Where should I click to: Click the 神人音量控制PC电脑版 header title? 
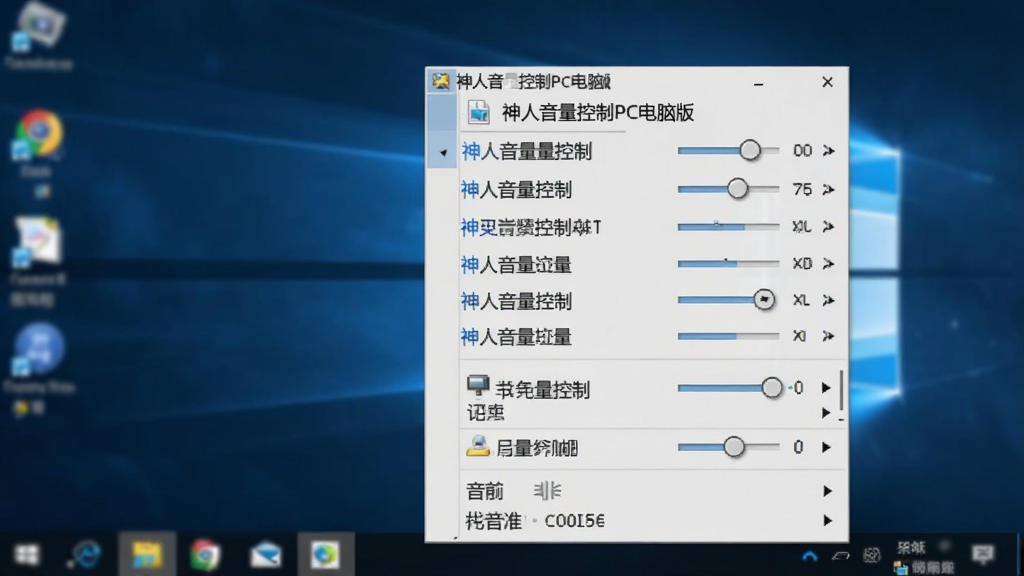(x=598, y=112)
